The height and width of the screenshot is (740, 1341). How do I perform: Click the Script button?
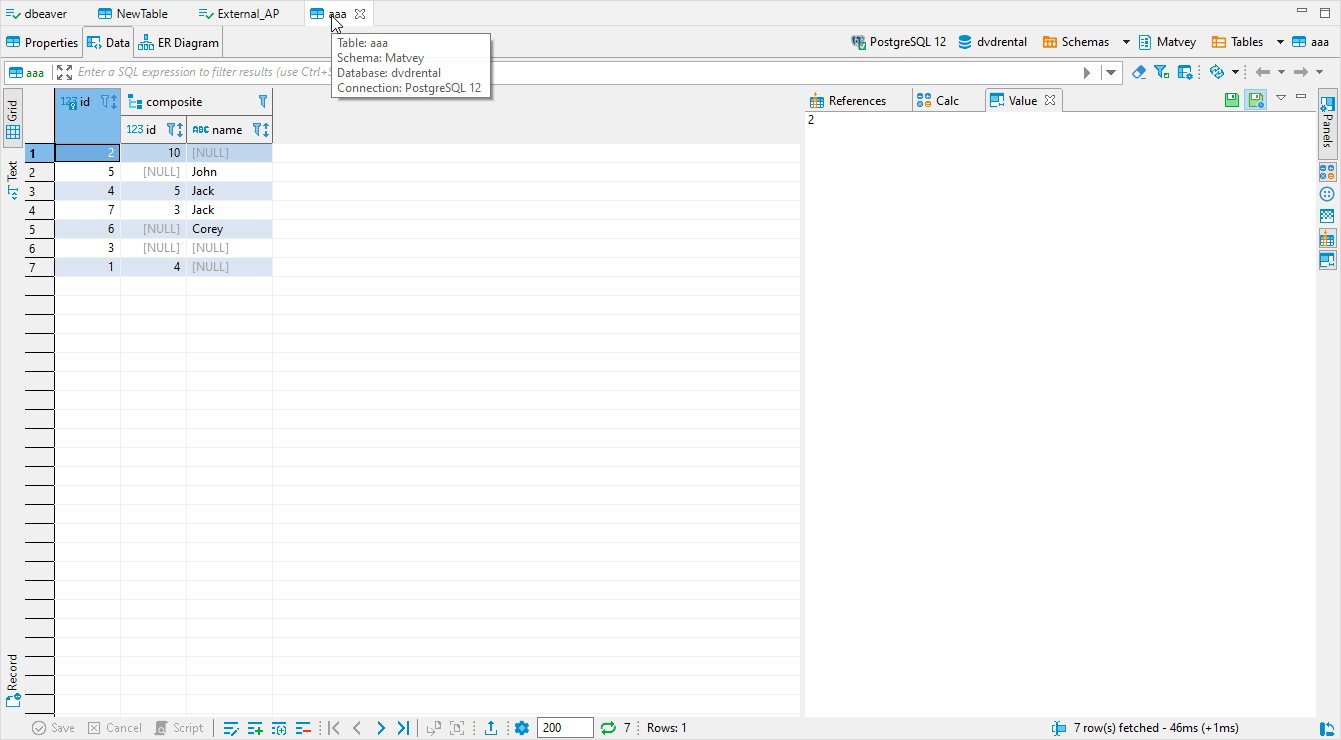tap(179, 728)
